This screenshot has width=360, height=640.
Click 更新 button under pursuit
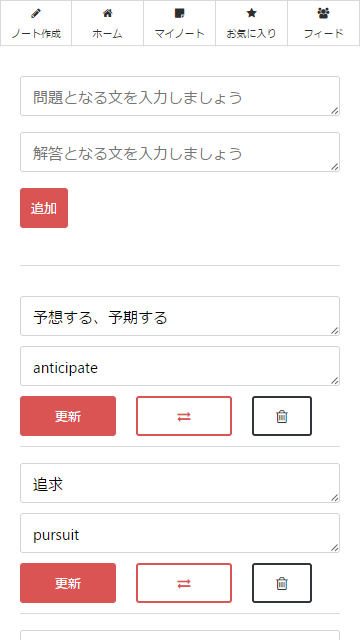tap(68, 583)
